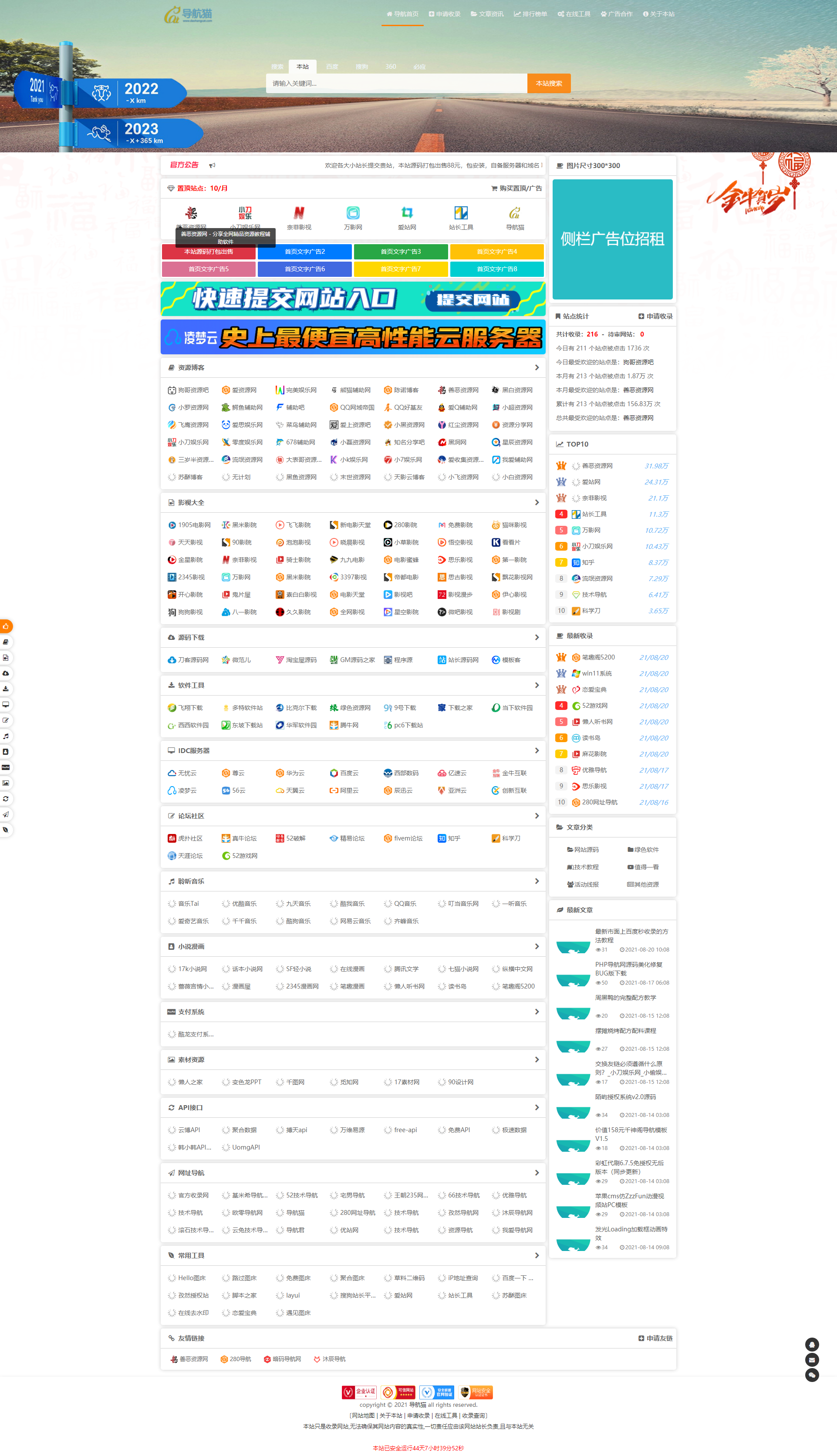
Task: Click the leaf icon in the left sidebar
Action: pos(6,830)
